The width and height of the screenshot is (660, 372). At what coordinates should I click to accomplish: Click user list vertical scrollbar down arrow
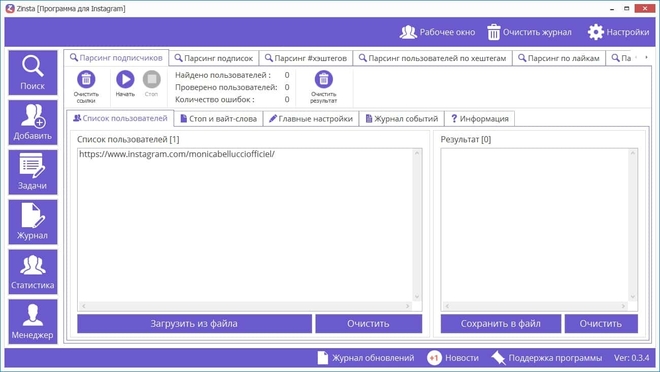point(417,297)
